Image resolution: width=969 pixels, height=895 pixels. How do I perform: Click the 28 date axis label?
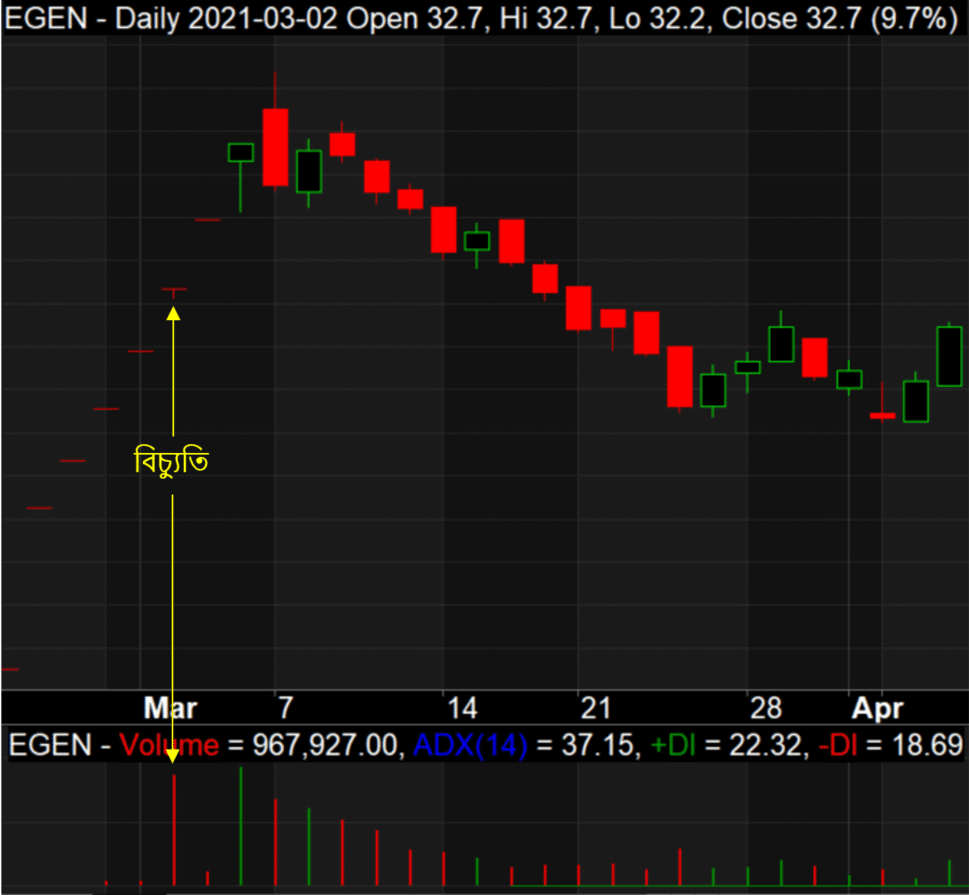(765, 709)
